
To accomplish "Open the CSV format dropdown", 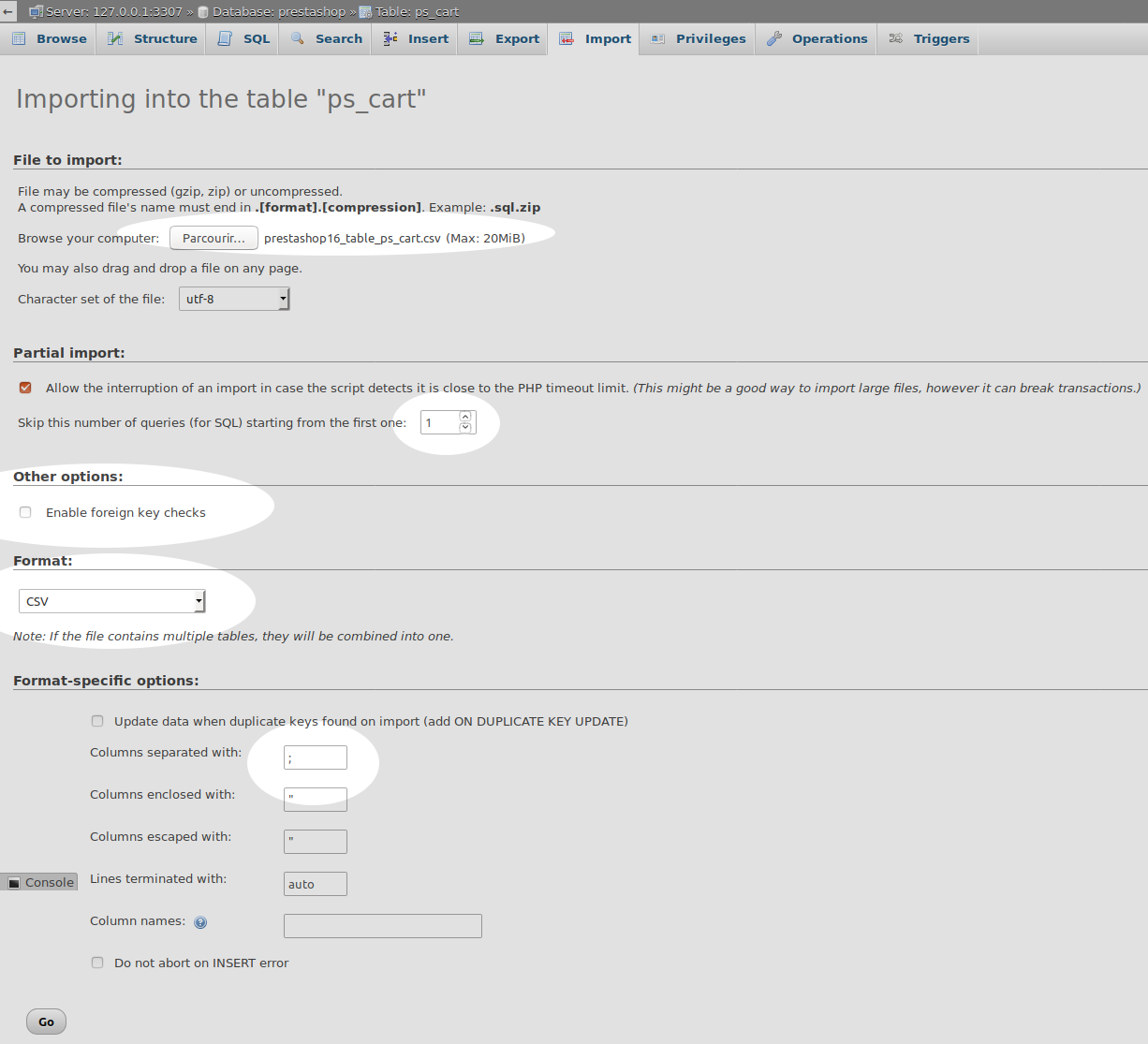I will click(112, 601).
